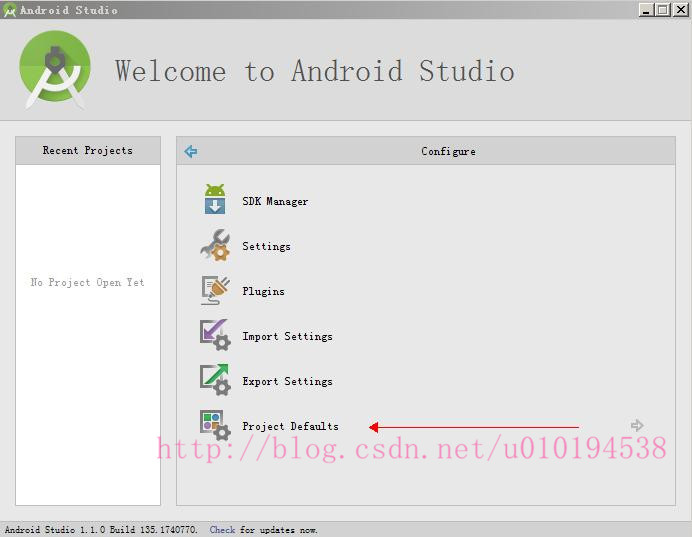Click "Welcome to Android Studio" heading
The width and height of the screenshot is (692, 537).
click(315, 71)
